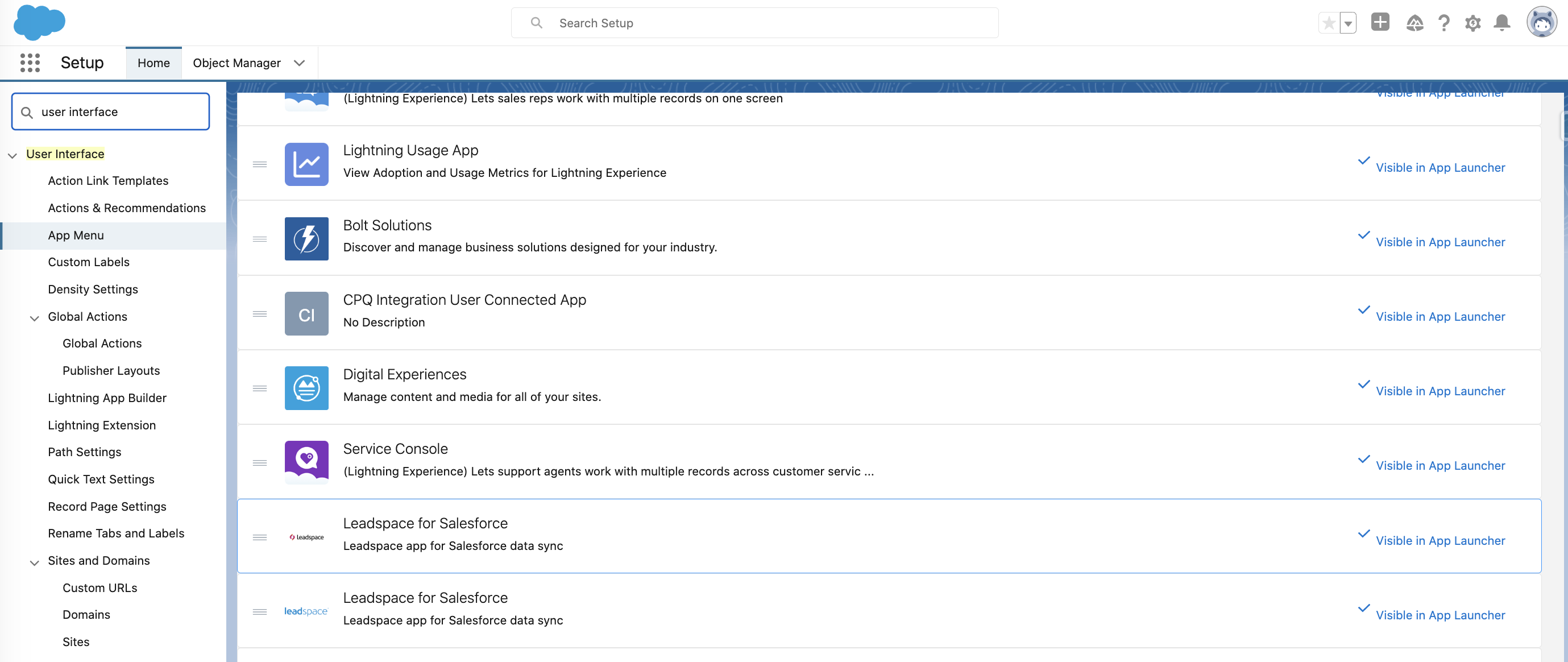This screenshot has width=1568, height=662.
Task: Click the Salesforce cloud logo
Action: pos(39,23)
